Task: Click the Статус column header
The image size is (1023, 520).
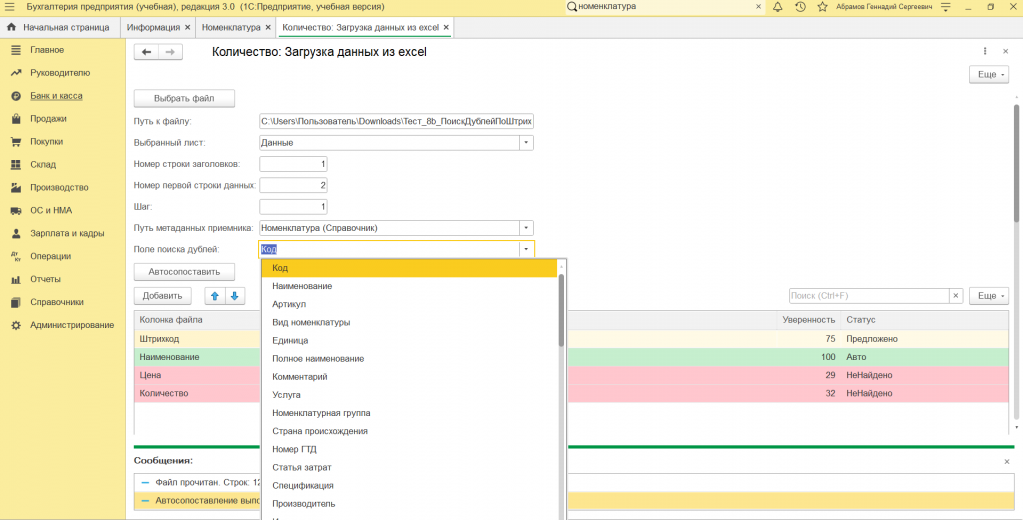Action: 924,320
